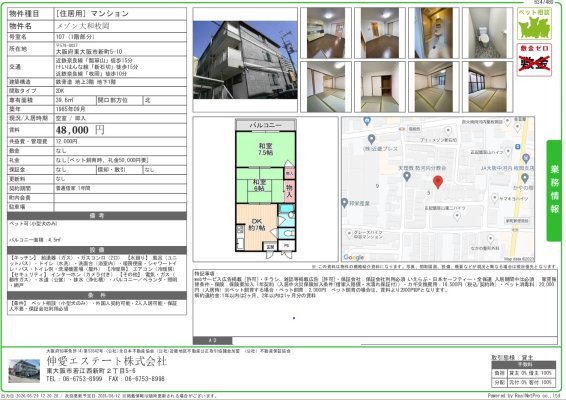This screenshot has height=400, width=566.
Task: Click the DK 約7帖 area on floor plan
Action: [257, 226]
